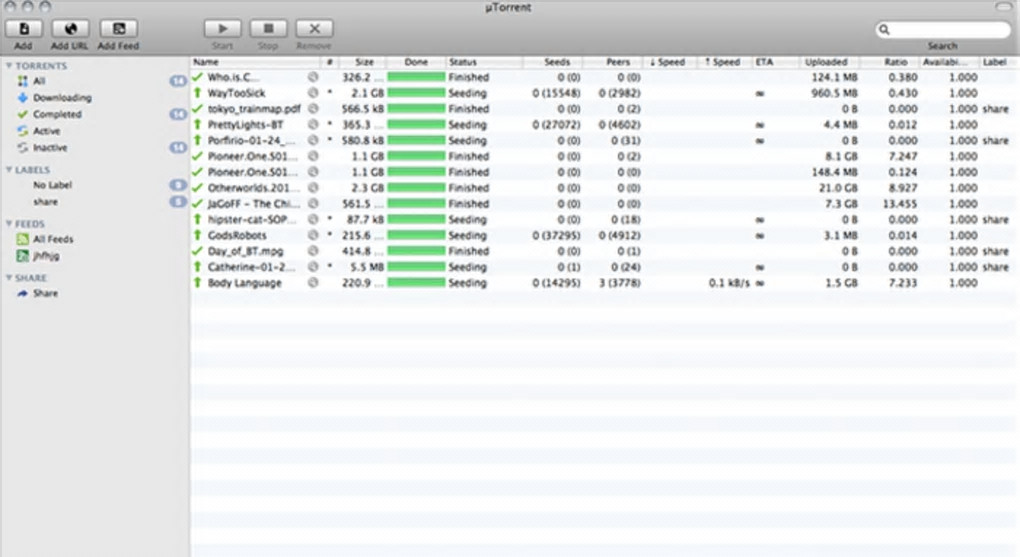Click into the Search field
The height and width of the screenshot is (557, 1020).
[x=943, y=29]
